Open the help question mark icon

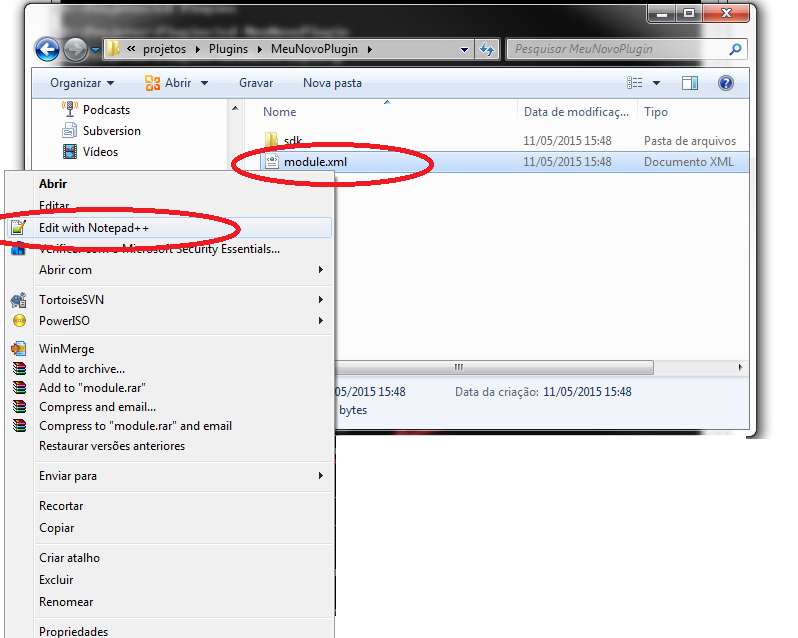coord(726,83)
